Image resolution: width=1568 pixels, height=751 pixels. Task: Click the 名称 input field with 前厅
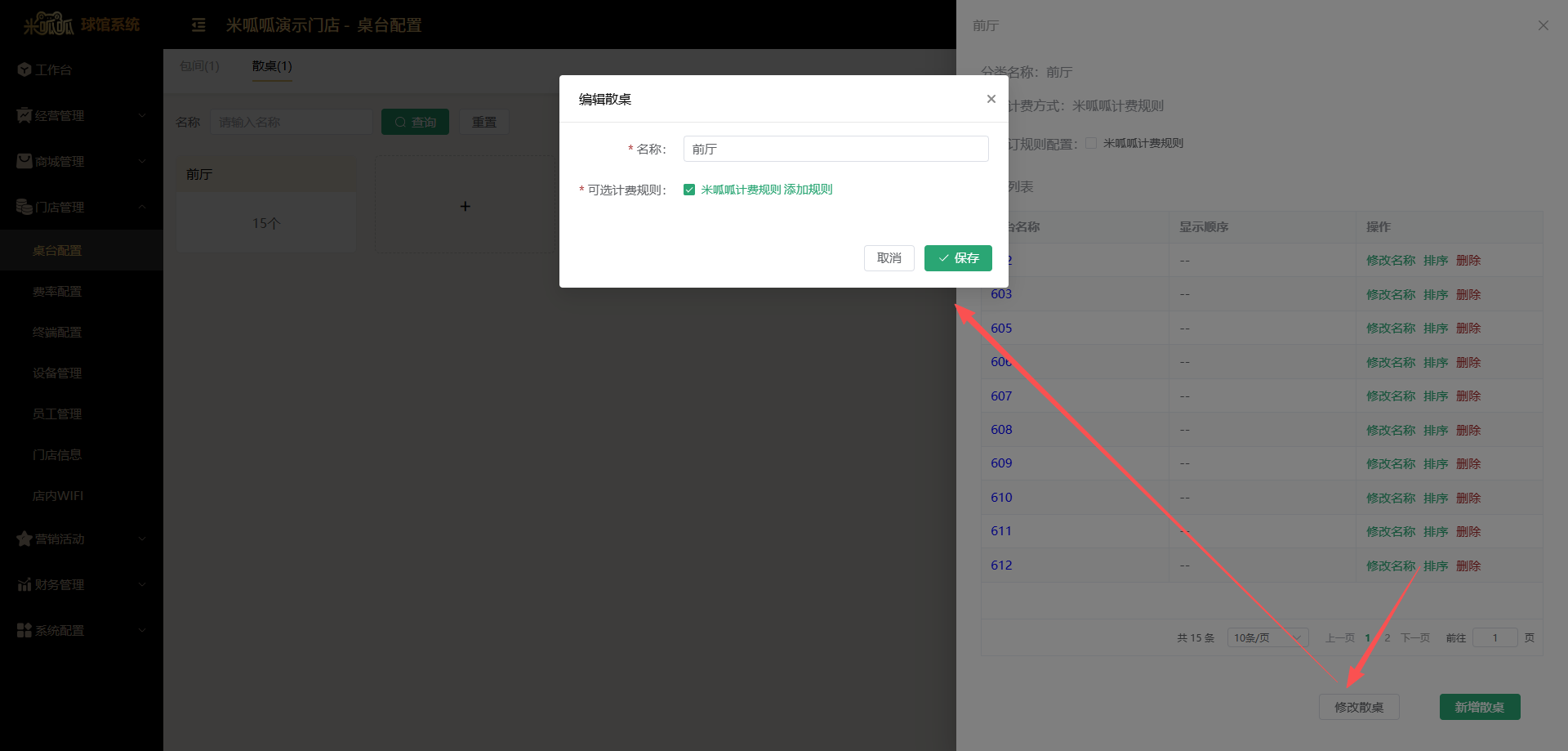(835, 149)
